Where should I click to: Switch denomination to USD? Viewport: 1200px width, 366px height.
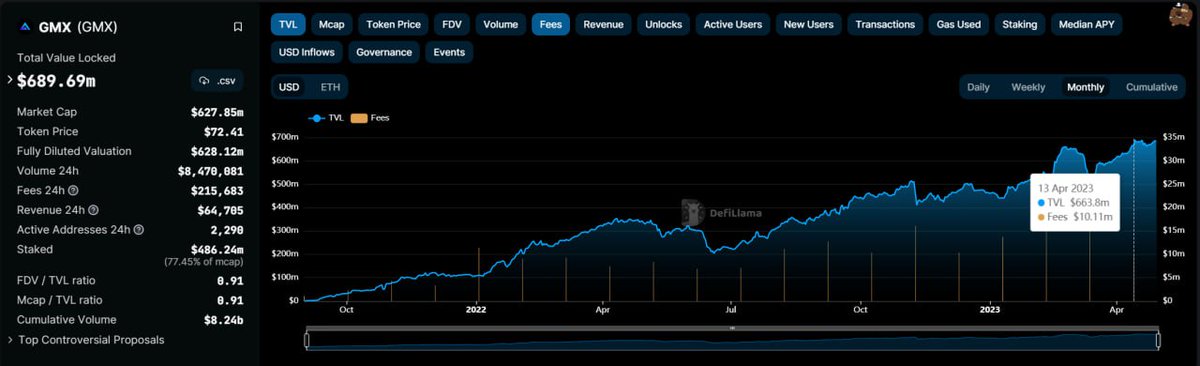289,87
